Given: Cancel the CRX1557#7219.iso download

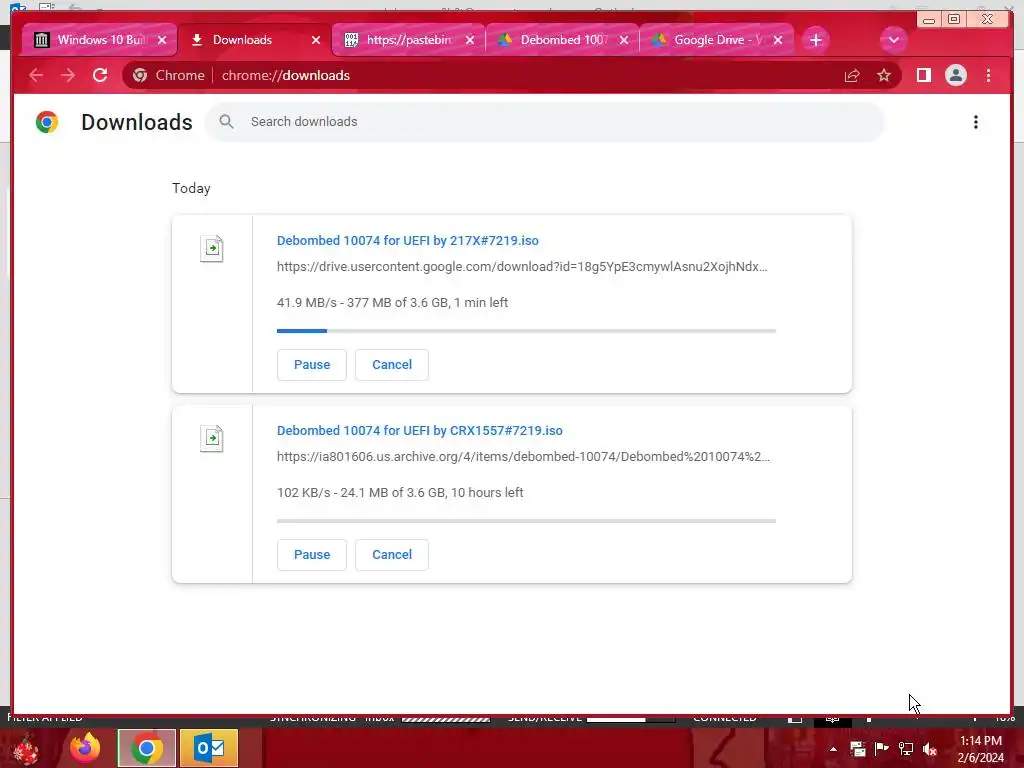Looking at the screenshot, I should point(392,554).
